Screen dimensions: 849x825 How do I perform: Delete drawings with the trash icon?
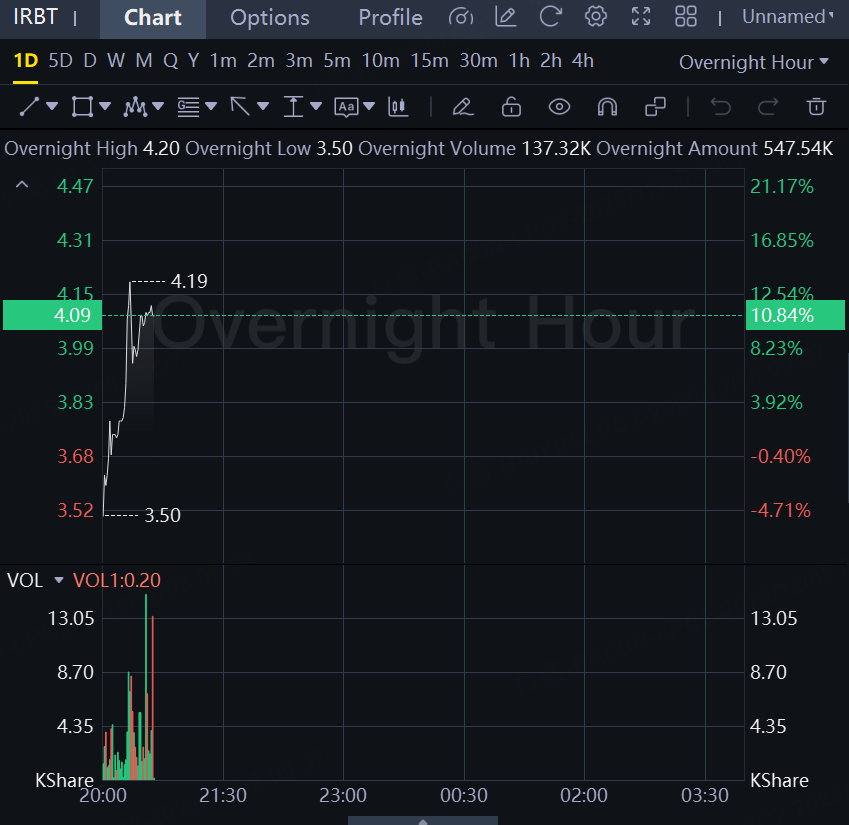coord(817,106)
